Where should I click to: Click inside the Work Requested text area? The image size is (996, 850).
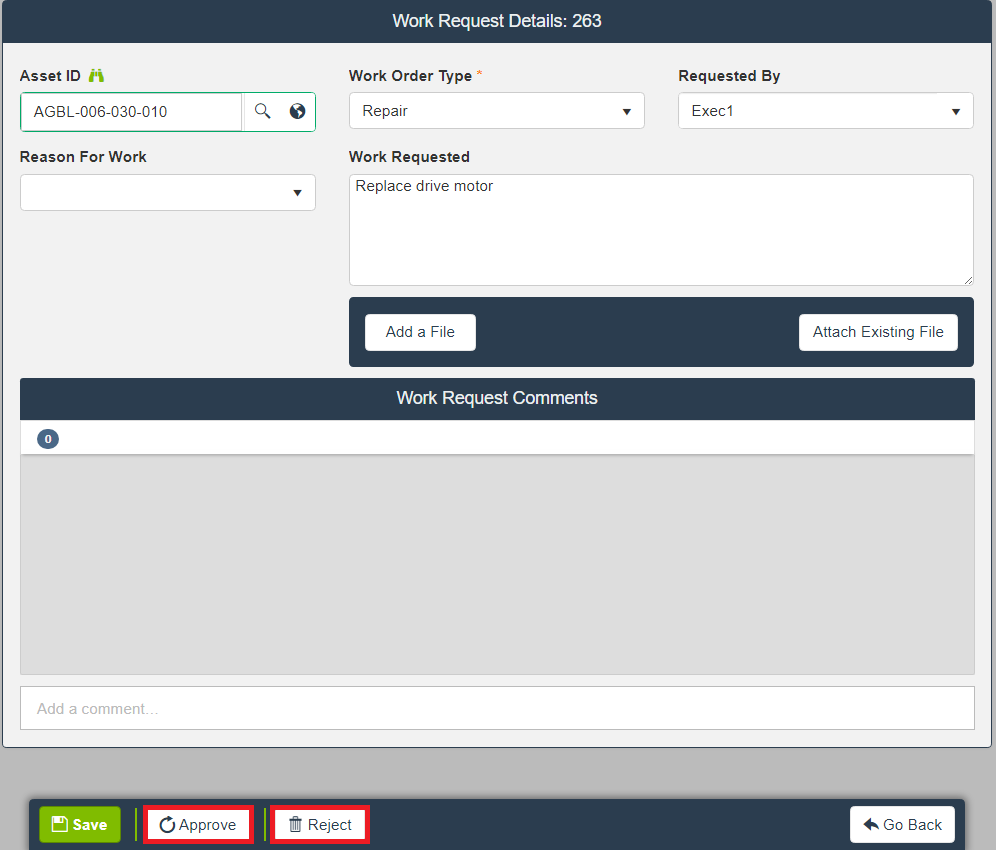(x=660, y=230)
